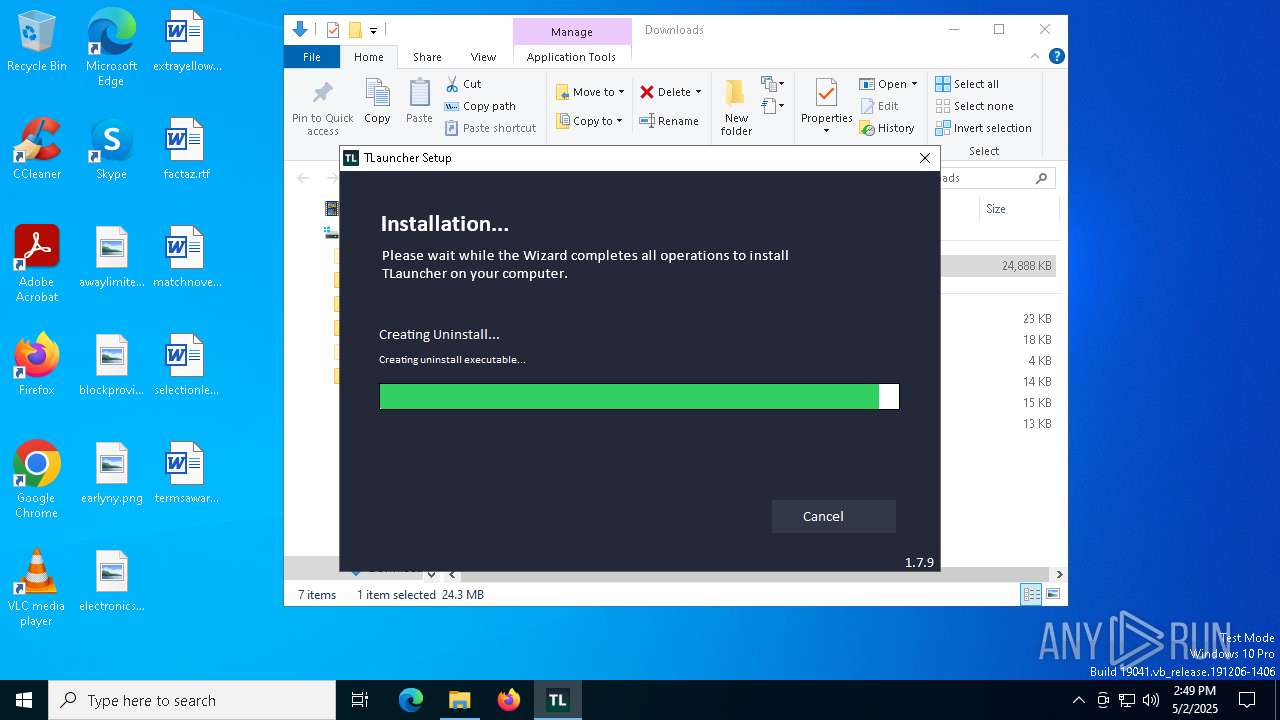This screenshot has height=720, width=1280.
Task: Click Edit in the ribbon
Action: [x=879, y=106]
